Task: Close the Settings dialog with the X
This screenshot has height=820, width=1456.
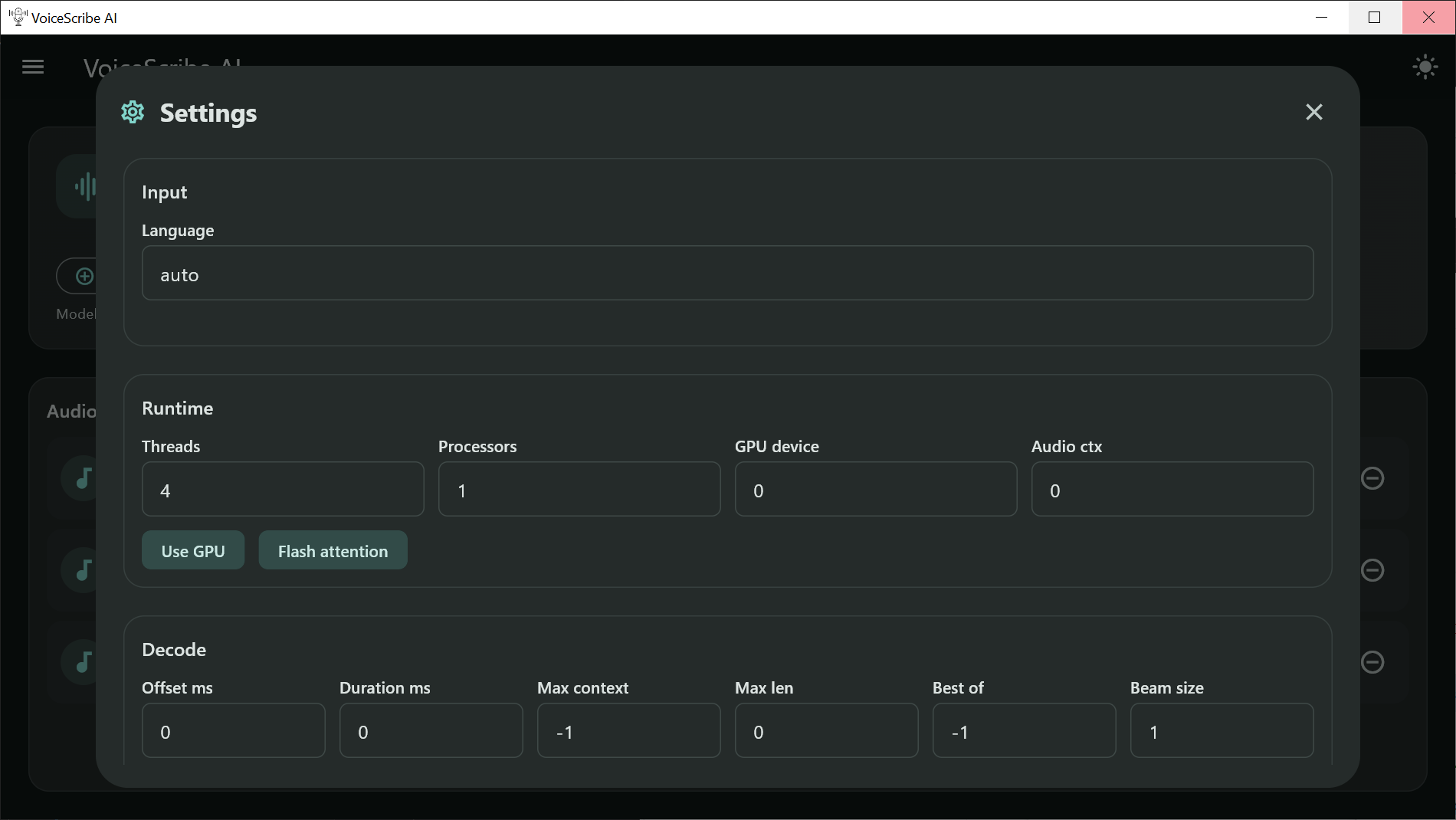Action: pos(1314,113)
